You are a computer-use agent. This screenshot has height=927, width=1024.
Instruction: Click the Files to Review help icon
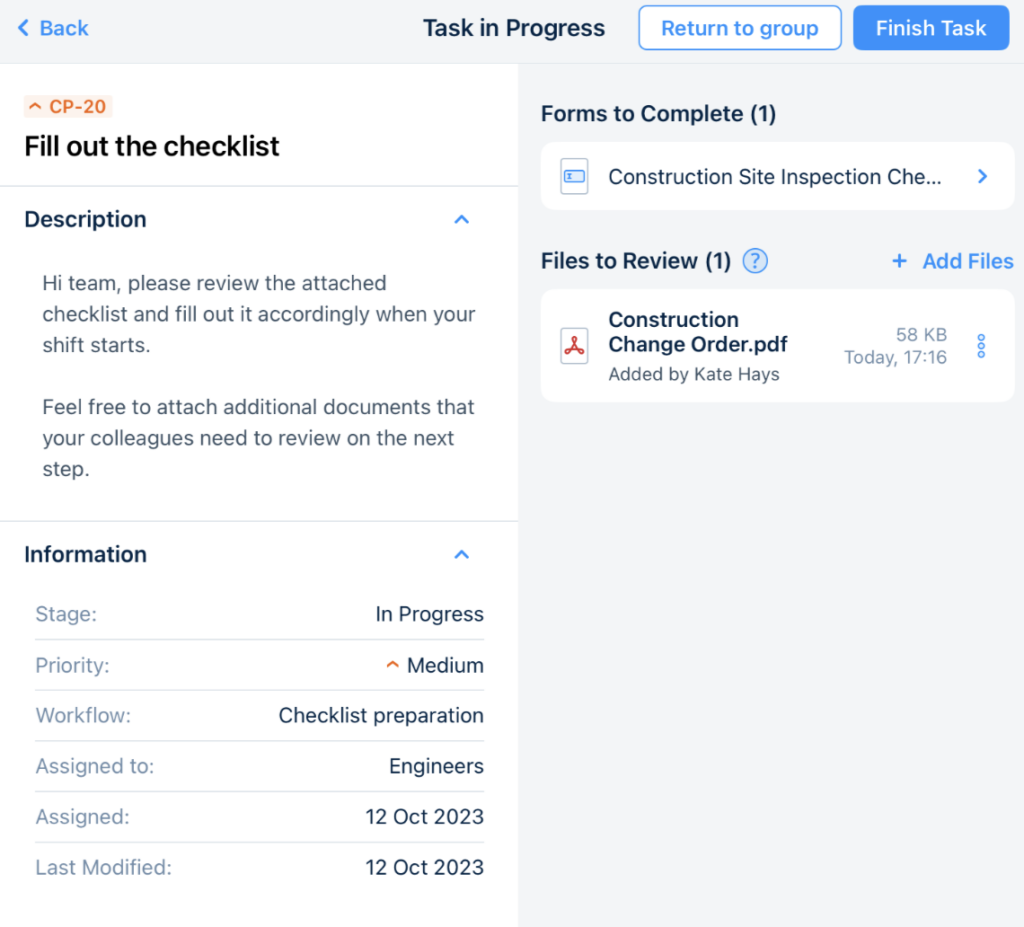(x=756, y=261)
